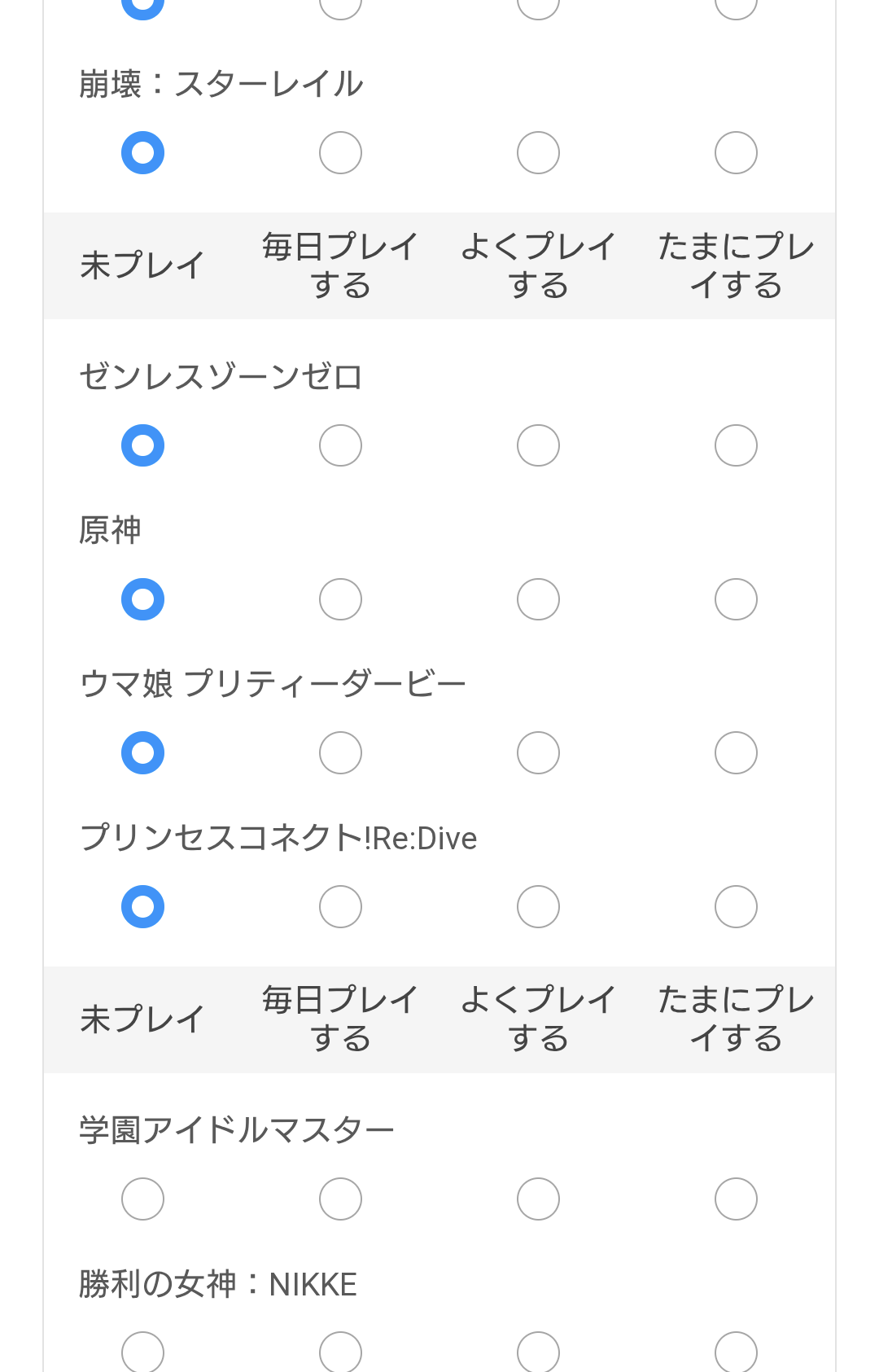Choose たまにプレイする for プリンセスコネクト!Re:Dive
The image size is (879, 1372).
click(736, 906)
